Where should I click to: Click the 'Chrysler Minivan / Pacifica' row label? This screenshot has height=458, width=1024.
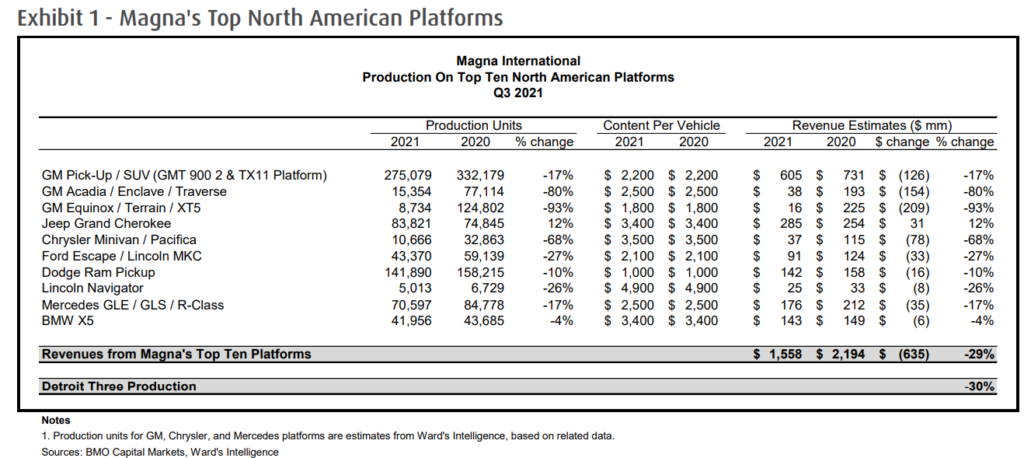pyautogui.click(x=119, y=240)
